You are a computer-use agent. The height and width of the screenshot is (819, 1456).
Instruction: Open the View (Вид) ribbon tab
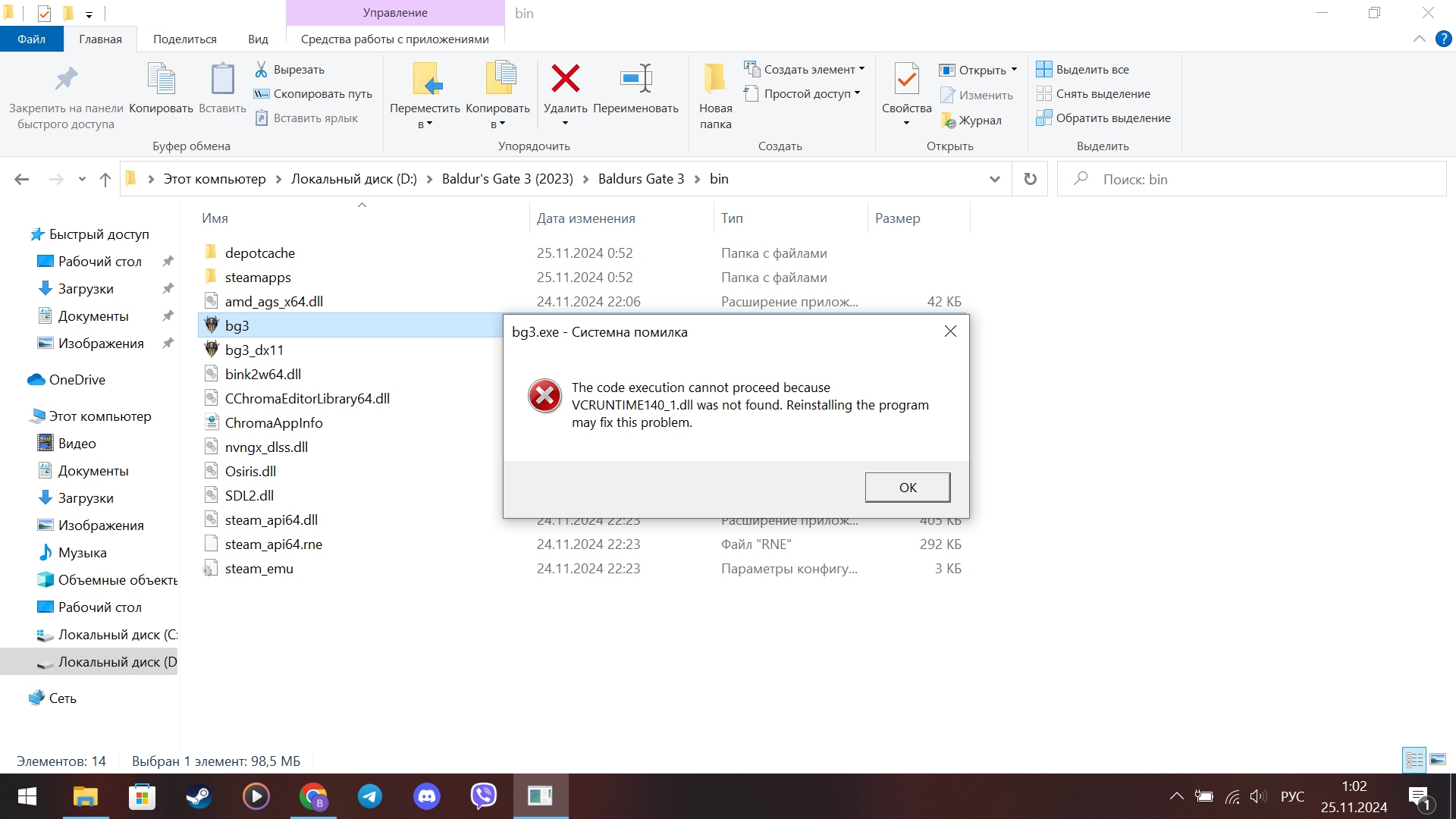258,39
